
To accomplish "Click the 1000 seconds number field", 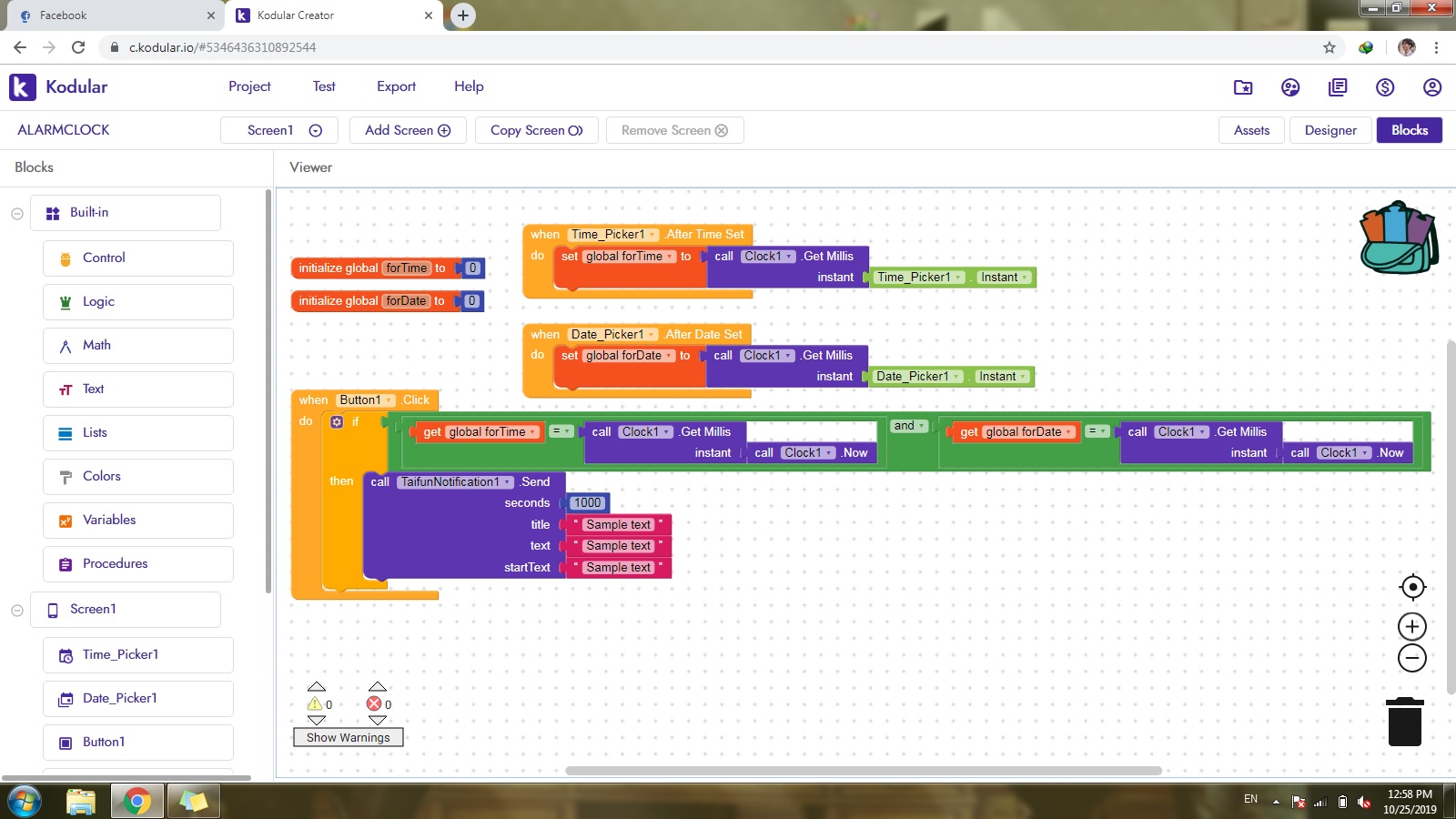I will 587,503.
